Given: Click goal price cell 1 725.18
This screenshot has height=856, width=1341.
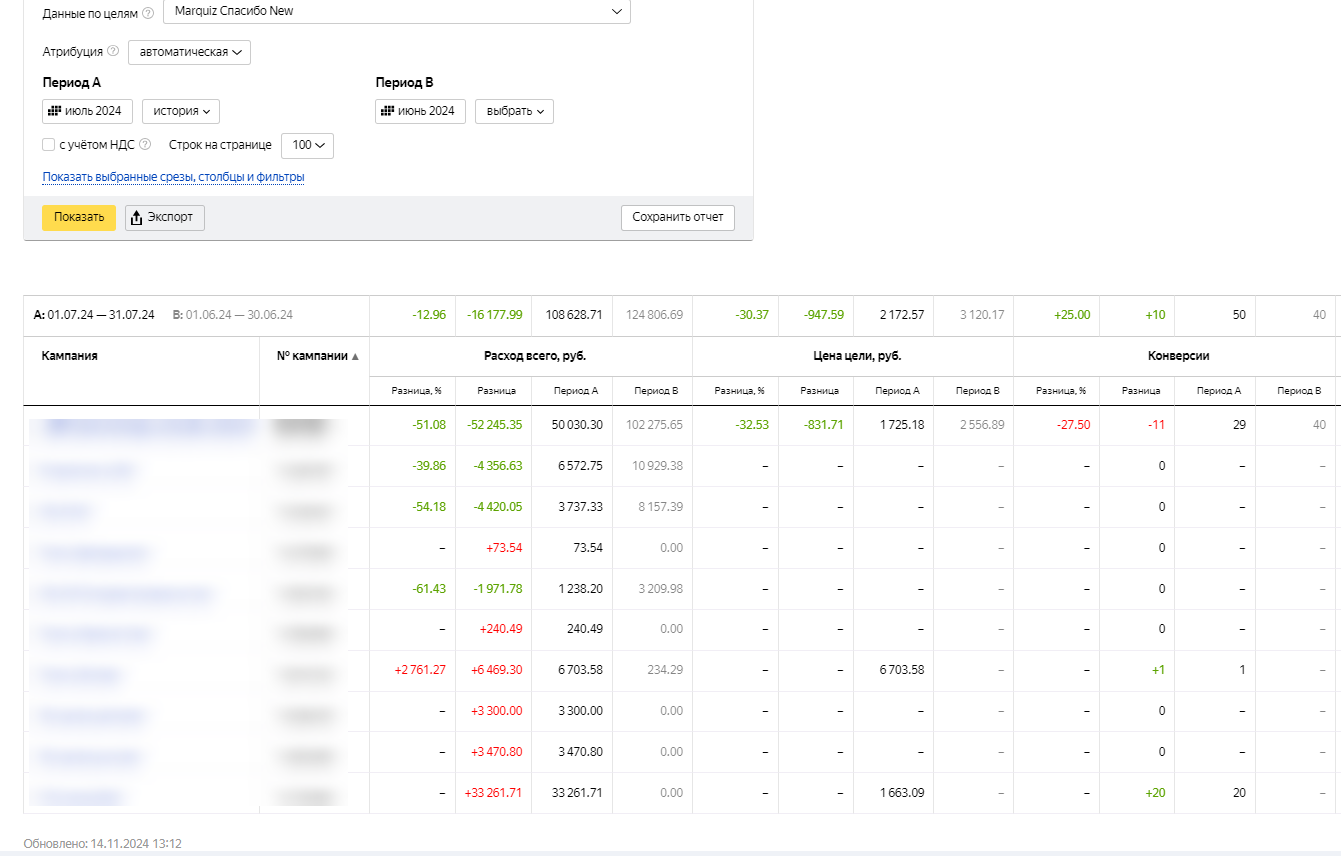Looking at the screenshot, I should 902,425.
